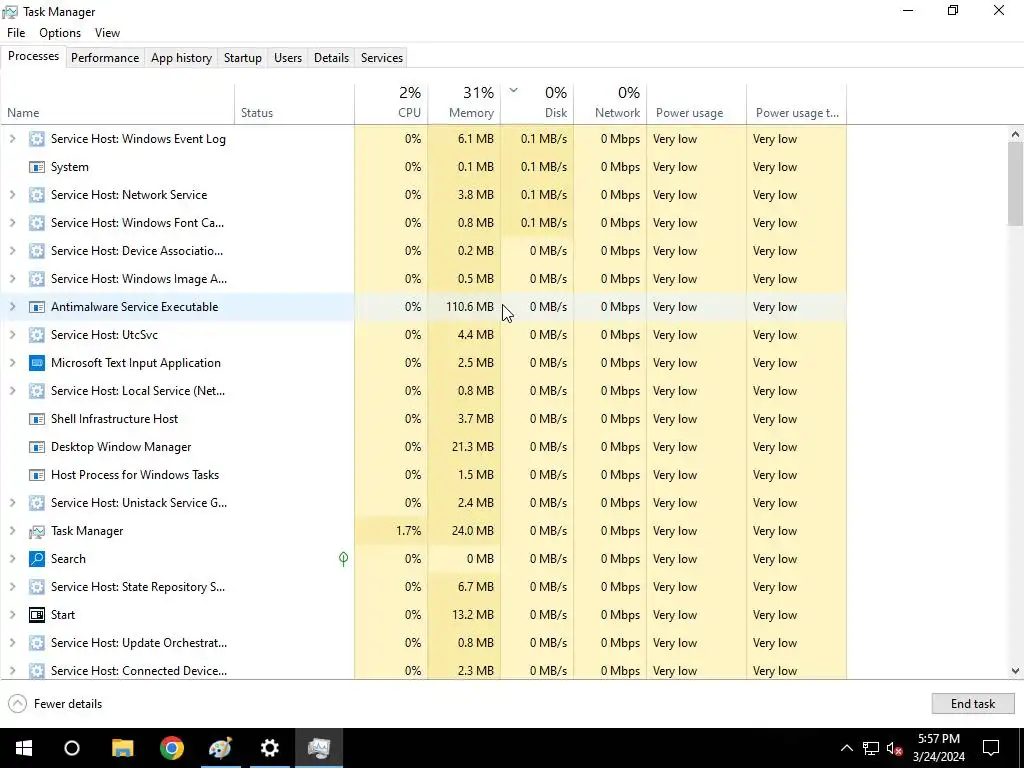Viewport: 1024px width, 768px height.
Task: Click the Search process magnifier icon
Action: click(37, 559)
